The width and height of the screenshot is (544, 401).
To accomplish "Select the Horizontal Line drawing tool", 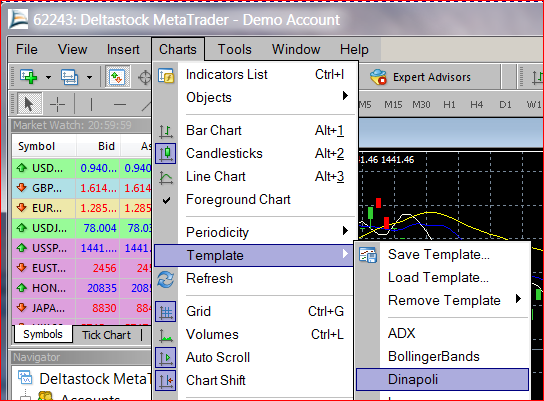I will (120, 104).
